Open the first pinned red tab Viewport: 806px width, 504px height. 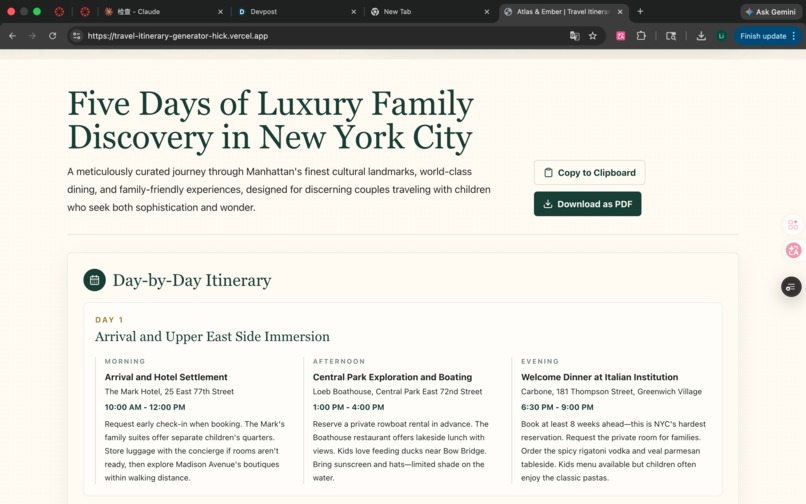59,12
